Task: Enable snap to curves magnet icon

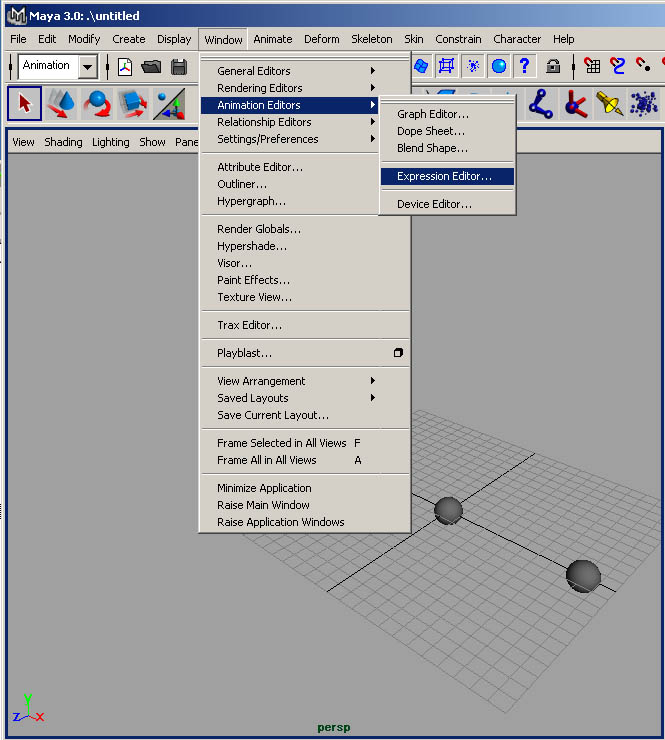Action: point(617,65)
